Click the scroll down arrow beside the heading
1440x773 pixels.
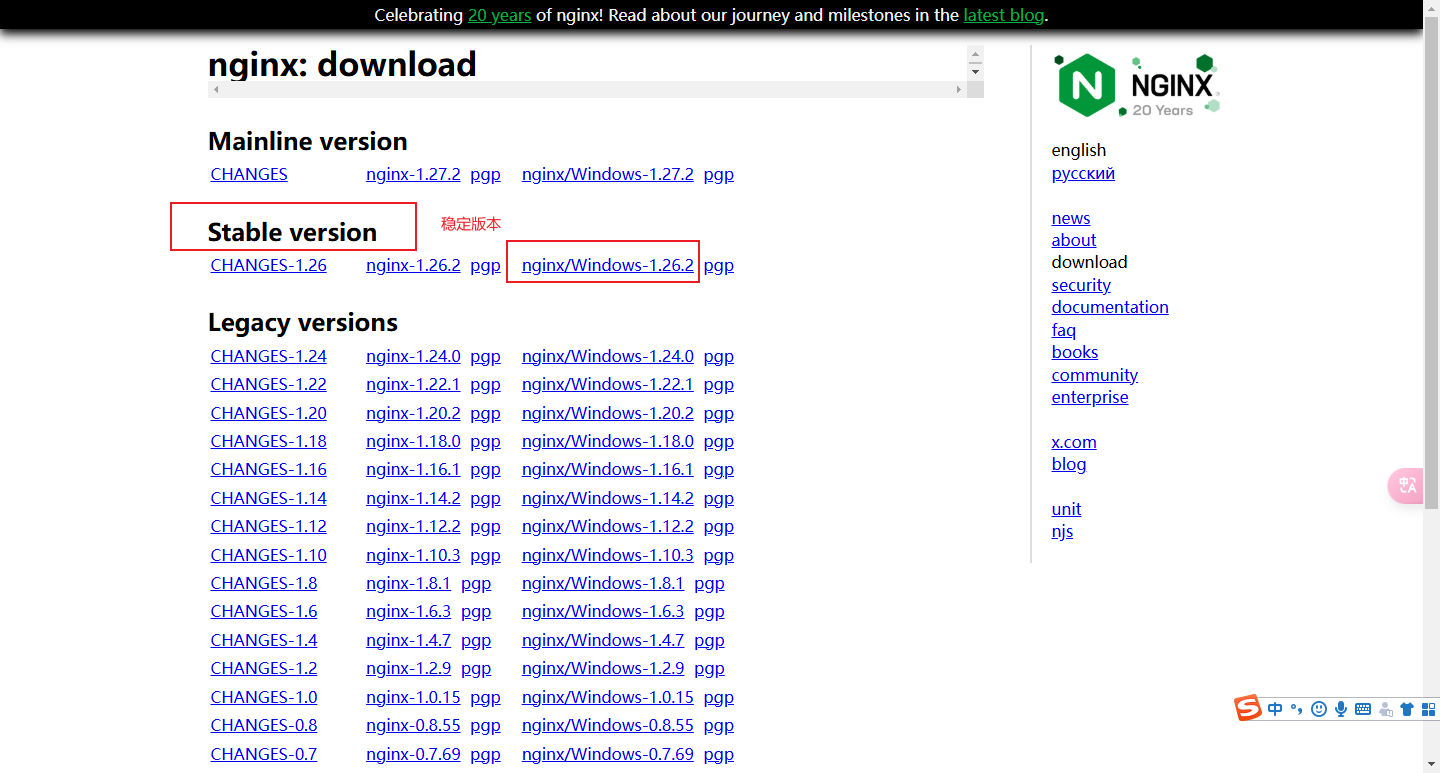click(x=975, y=71)
